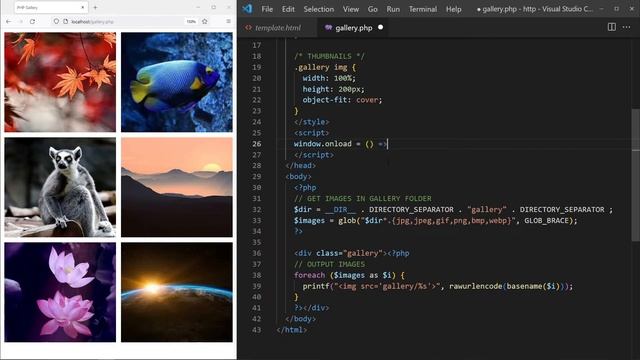Click the '<body>' tag on line 29
Image resolution: width=640 pixels, height=360 pixels.
point(298,176)
